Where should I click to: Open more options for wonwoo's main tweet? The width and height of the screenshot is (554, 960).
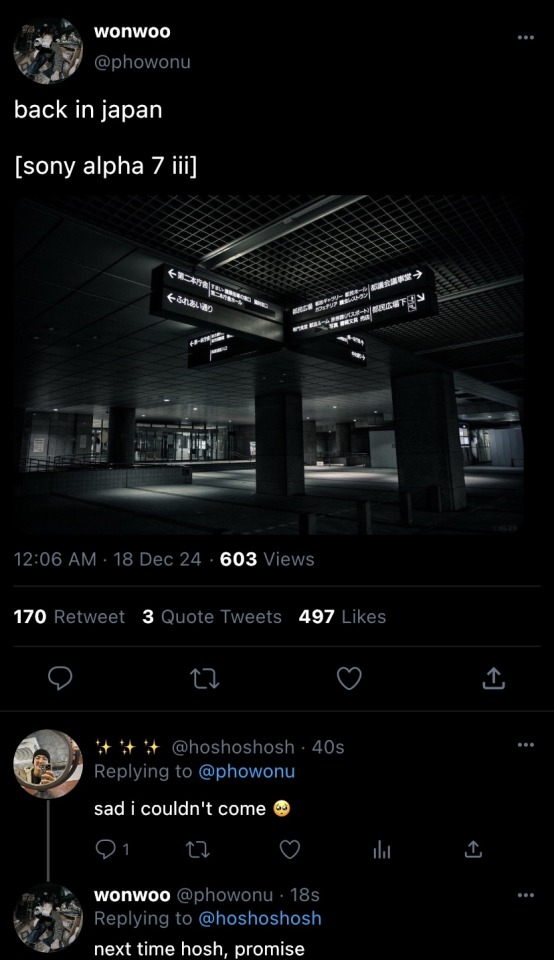(525, 38)
